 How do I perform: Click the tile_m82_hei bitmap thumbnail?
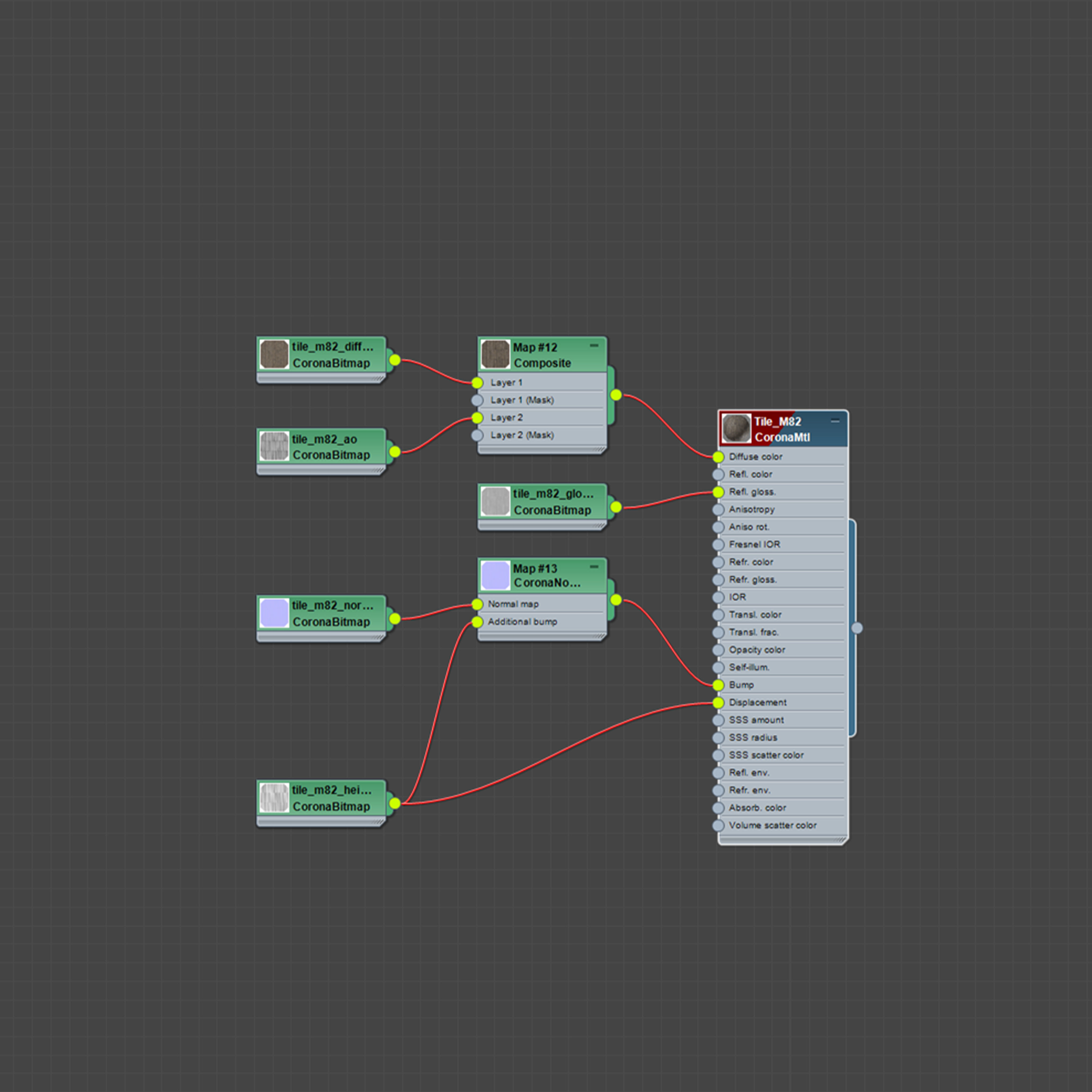tap(274, 797)
